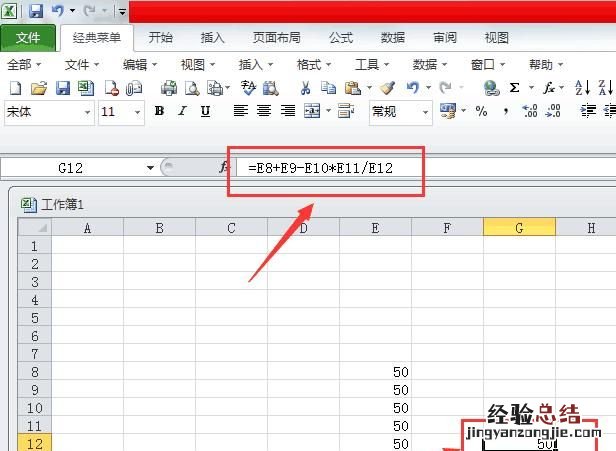Click the formula bar input field
Screen dimensions: 616x451
[x=426, y=168]
